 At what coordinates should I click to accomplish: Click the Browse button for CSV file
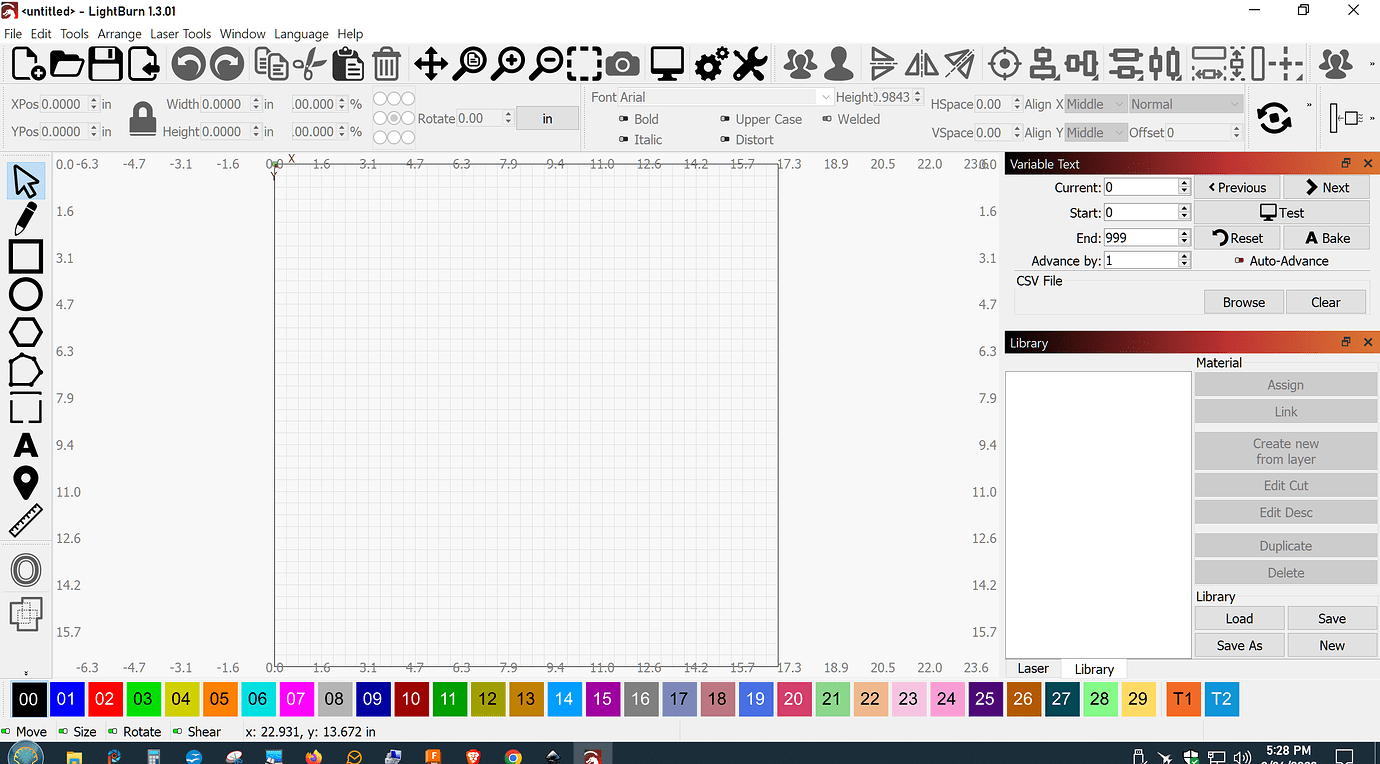click(x=1243, y=301)
